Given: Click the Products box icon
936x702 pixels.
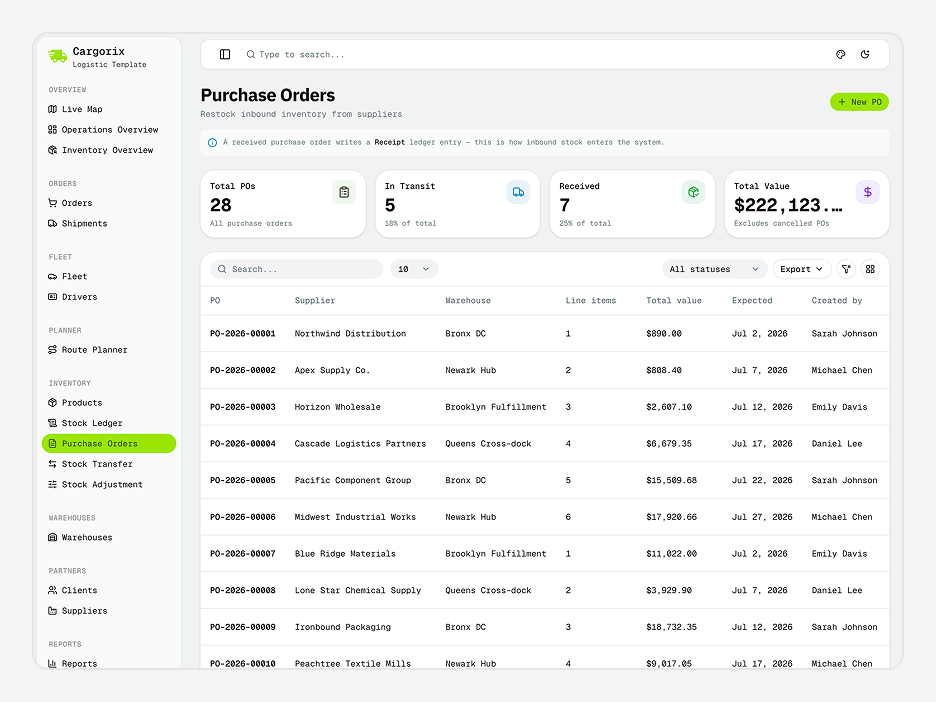Looking at the screenshot, I should (53, 403).
